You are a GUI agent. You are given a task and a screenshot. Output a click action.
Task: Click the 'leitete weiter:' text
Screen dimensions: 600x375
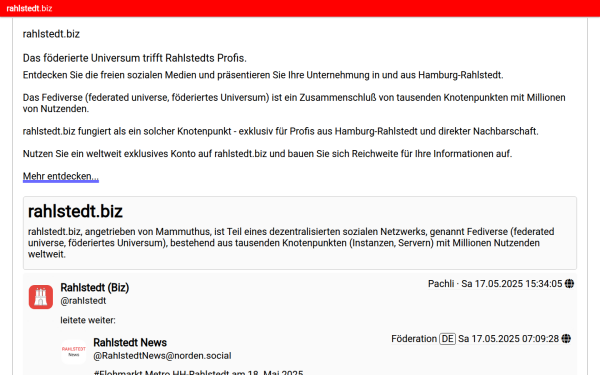pyautogui.click(x=88, y=320)
